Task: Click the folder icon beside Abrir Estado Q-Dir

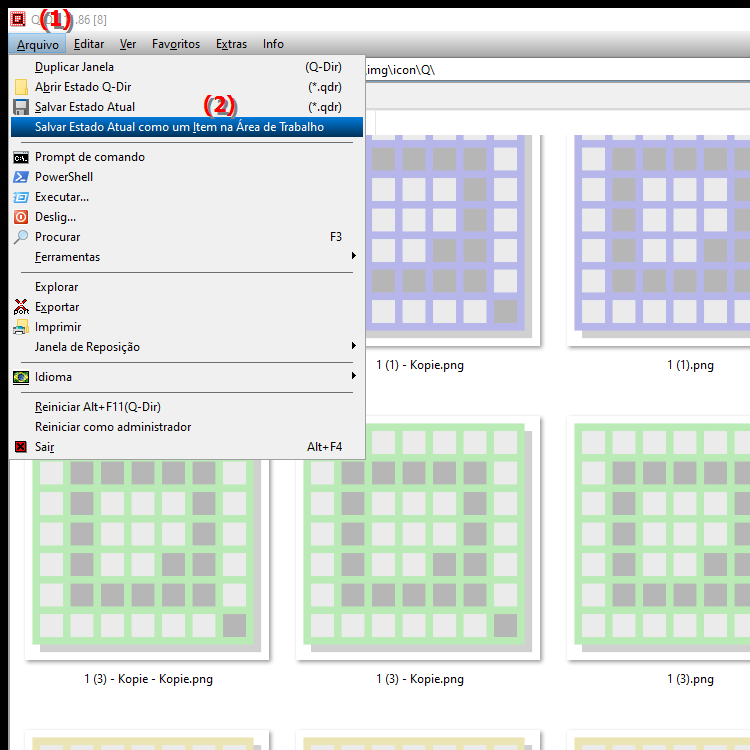Action: coord(21,87)
